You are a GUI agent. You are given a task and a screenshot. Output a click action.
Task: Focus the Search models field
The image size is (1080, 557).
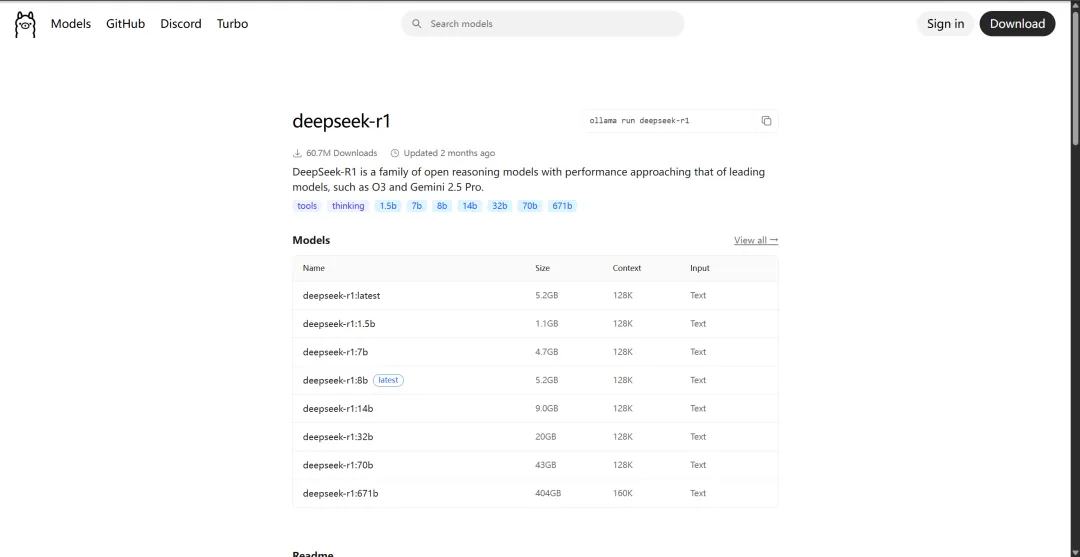543,23
